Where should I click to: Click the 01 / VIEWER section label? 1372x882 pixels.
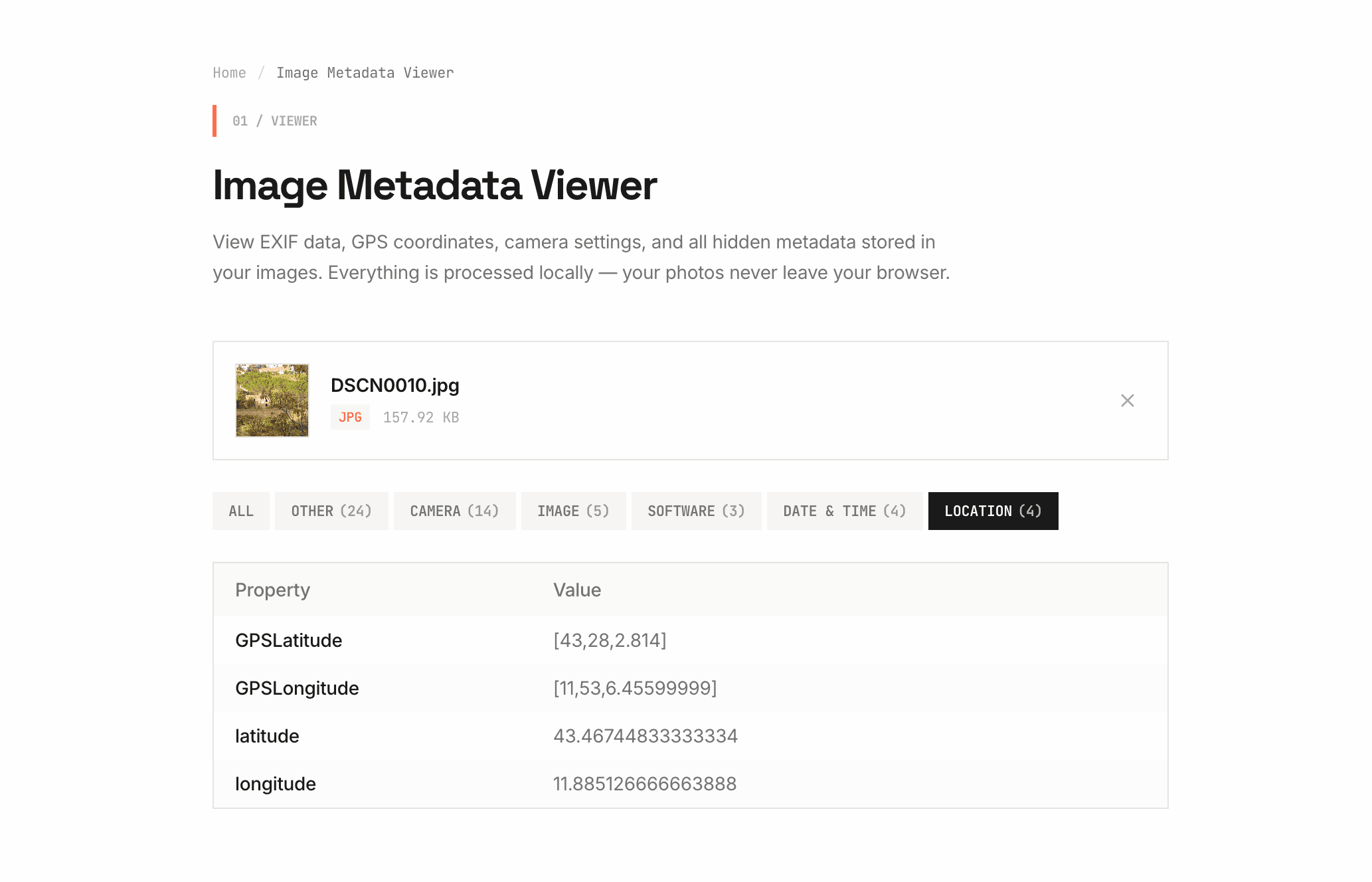[x=274, y=120]
